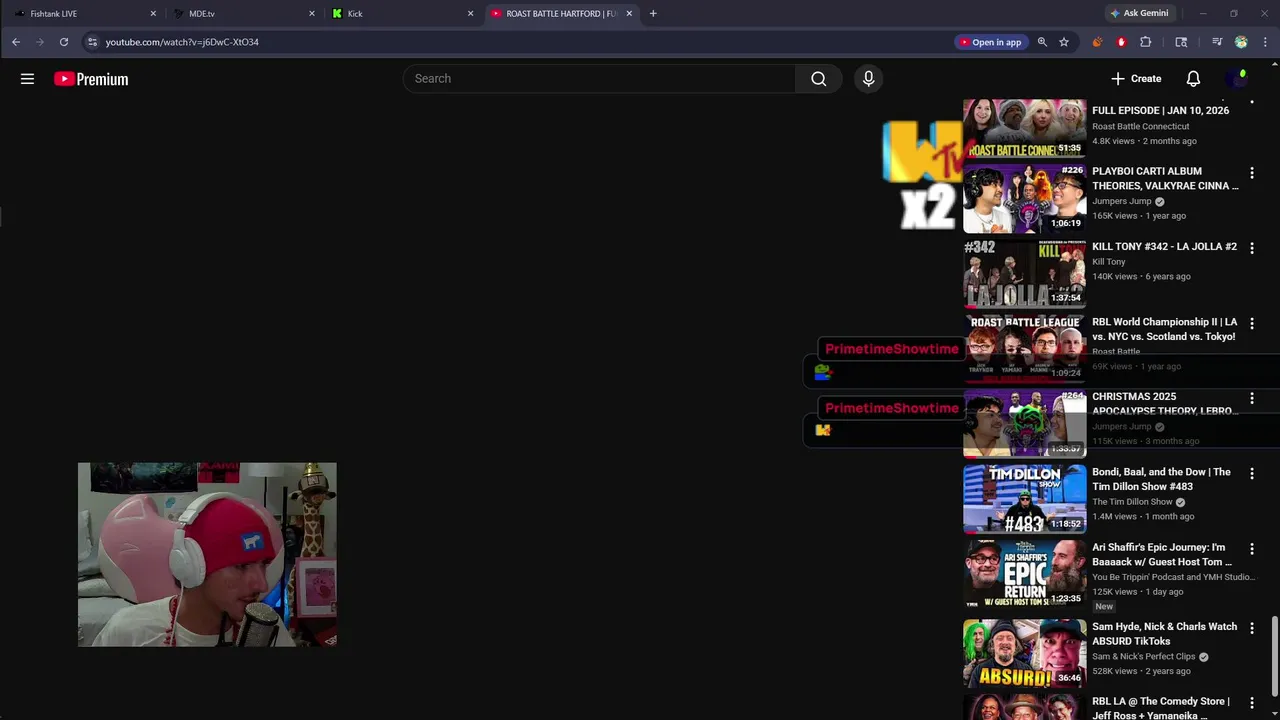The width and height of the screenshot is (1280, 720).
Task: Close the MDE.tv tab
Action: (312, 14)
